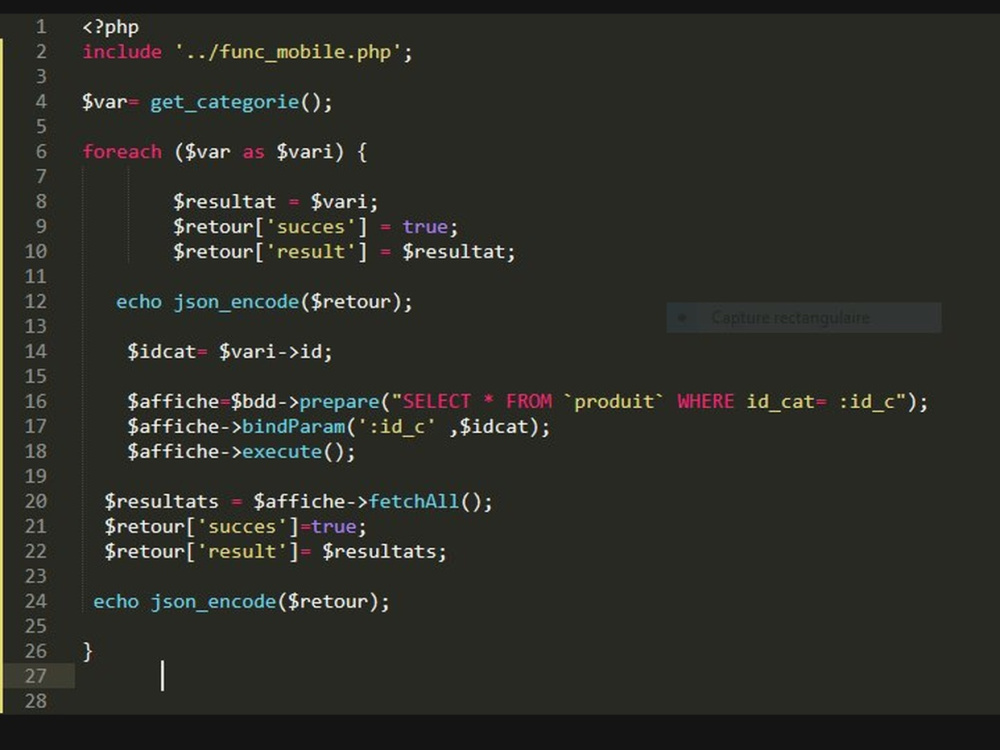Click the 'execute' method on line 18
Viewport: 1000px width, 750px height.
pos(282,452)
